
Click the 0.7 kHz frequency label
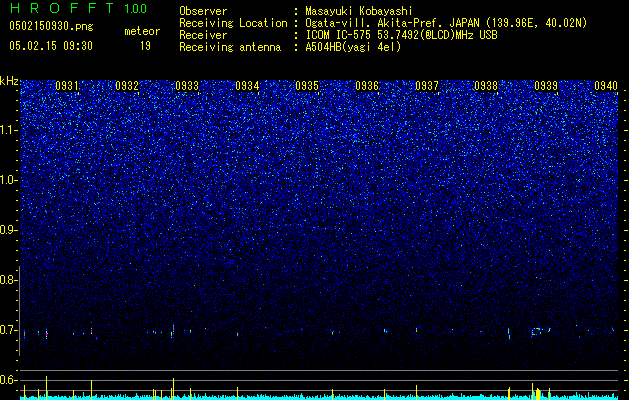(8, 330)
